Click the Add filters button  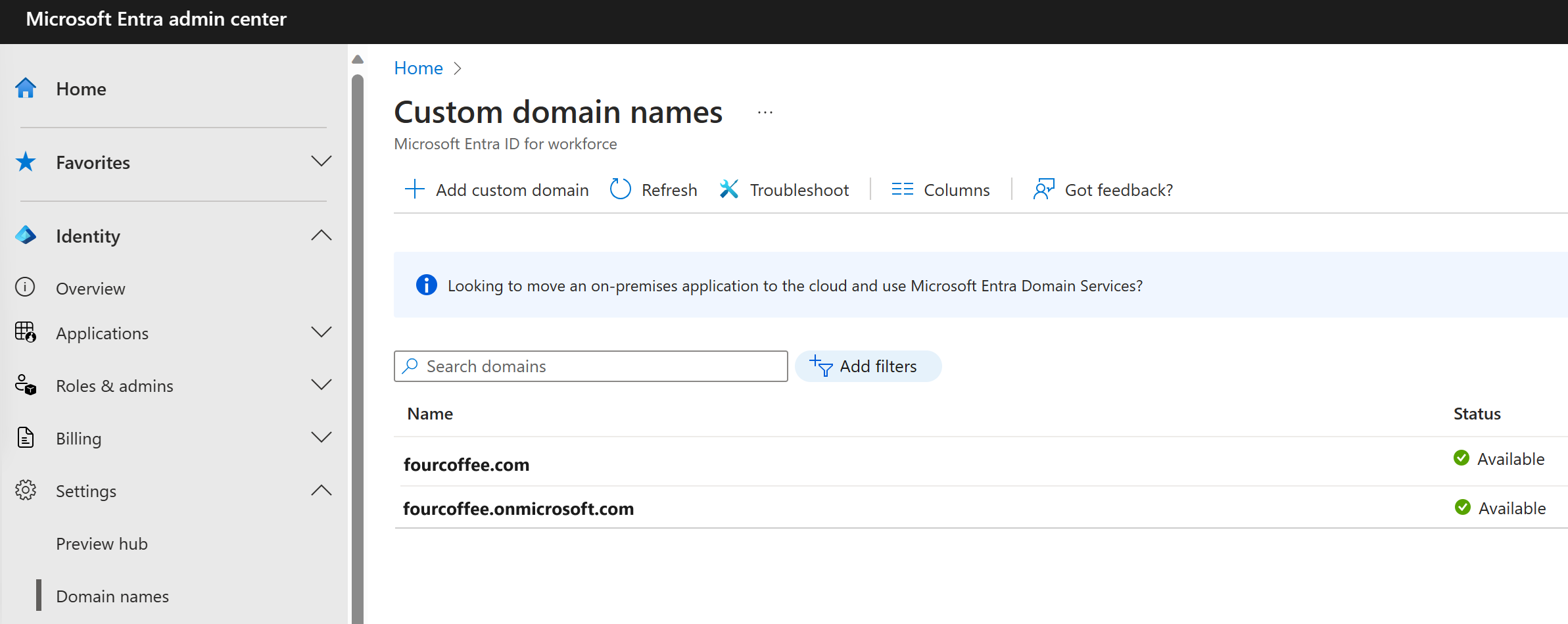coord(868,366)
